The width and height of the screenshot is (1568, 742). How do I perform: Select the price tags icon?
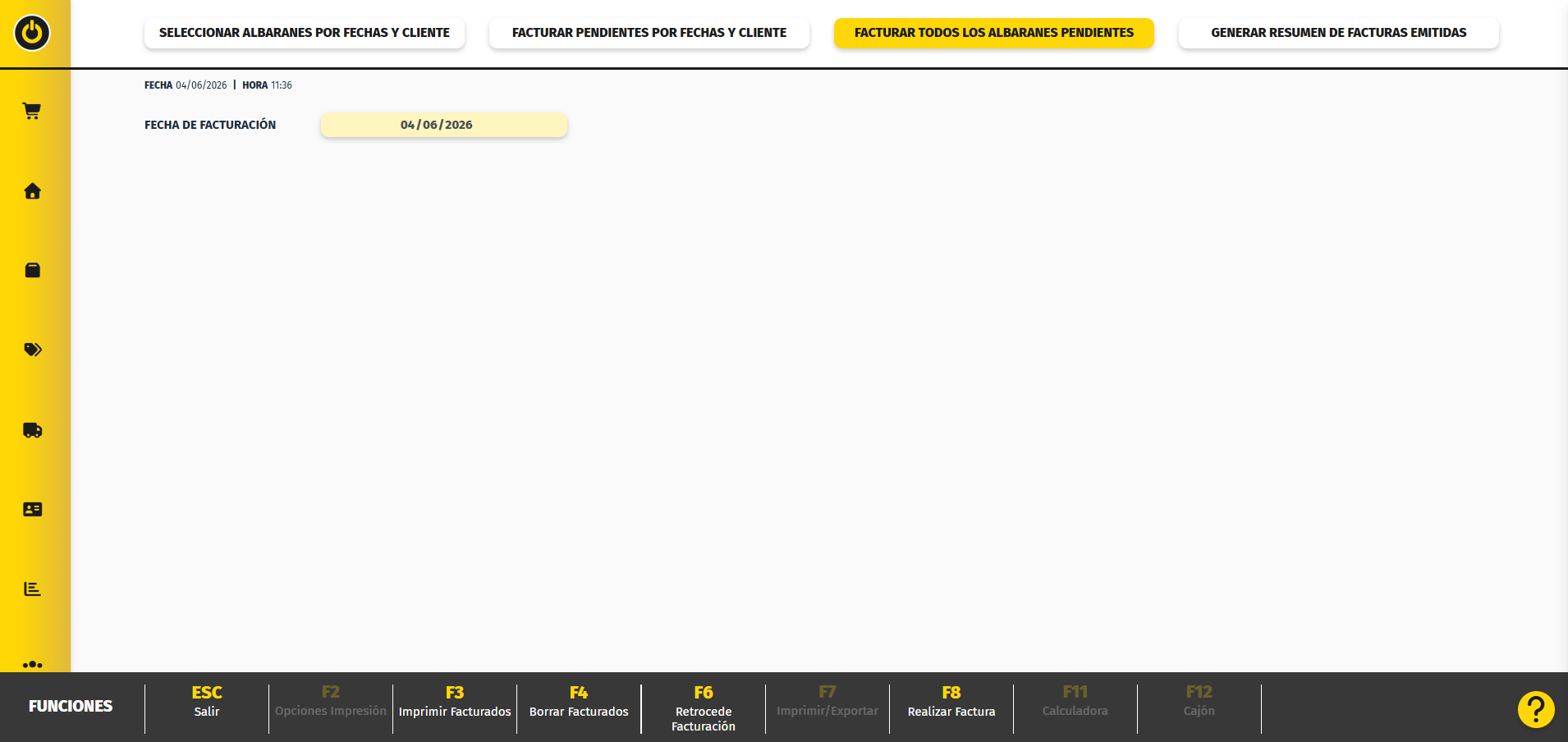(x=32, y=350)
